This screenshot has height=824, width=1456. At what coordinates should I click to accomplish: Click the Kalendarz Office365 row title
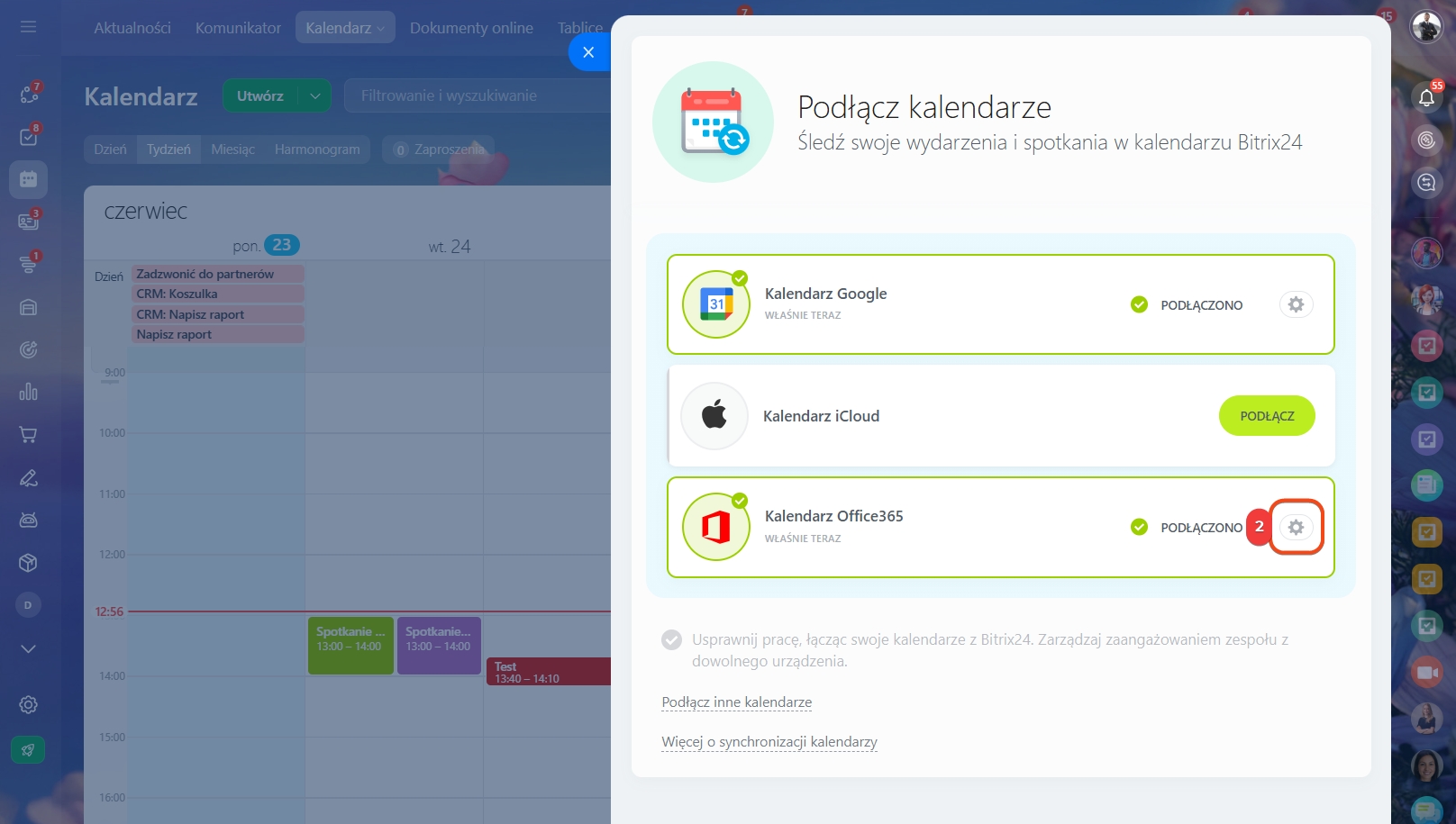833,516
